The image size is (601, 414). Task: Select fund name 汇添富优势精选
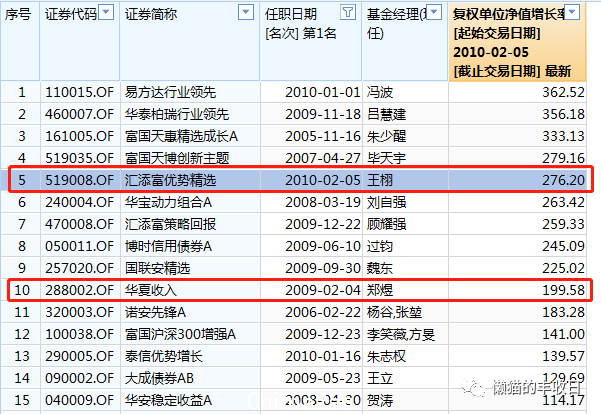coord(170,180)
